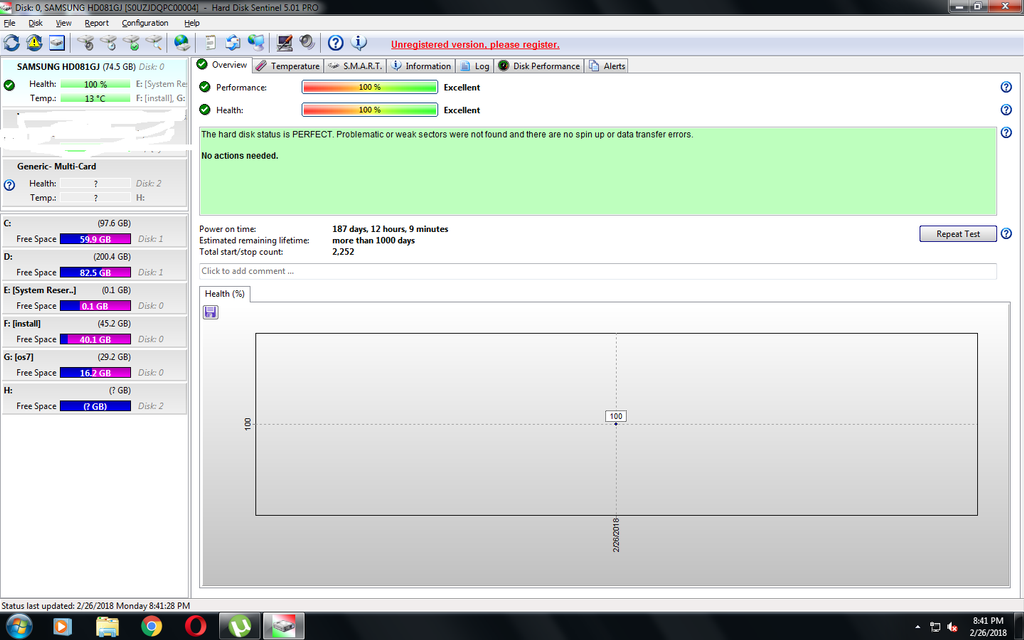Screen dimensions: 1024x640
Task: Open uTorrent from the taskbar
Action: pyautogui.click(x=240, y=627)
